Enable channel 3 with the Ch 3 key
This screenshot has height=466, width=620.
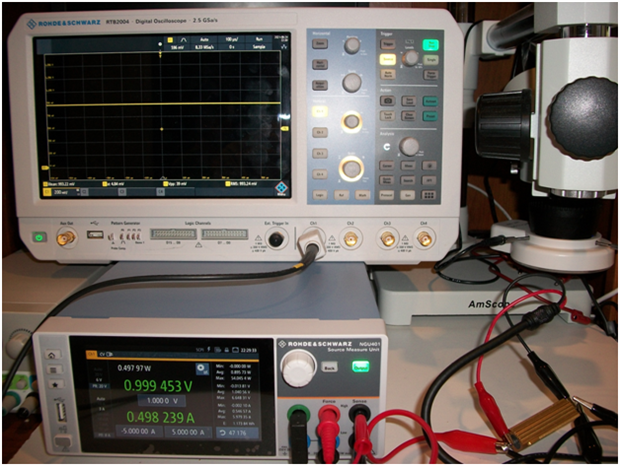pyautogui.click(x=320, y=153)
